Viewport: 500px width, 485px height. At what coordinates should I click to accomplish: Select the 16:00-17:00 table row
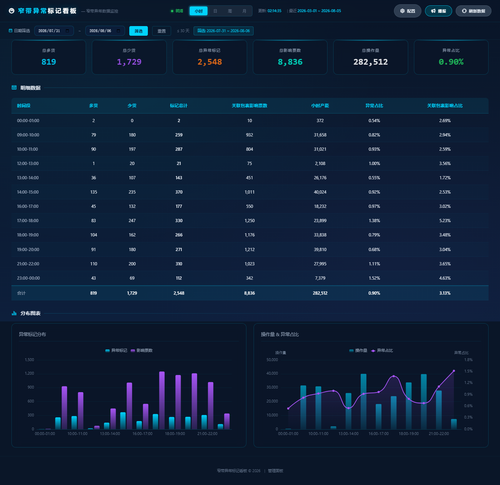[250, 207]
